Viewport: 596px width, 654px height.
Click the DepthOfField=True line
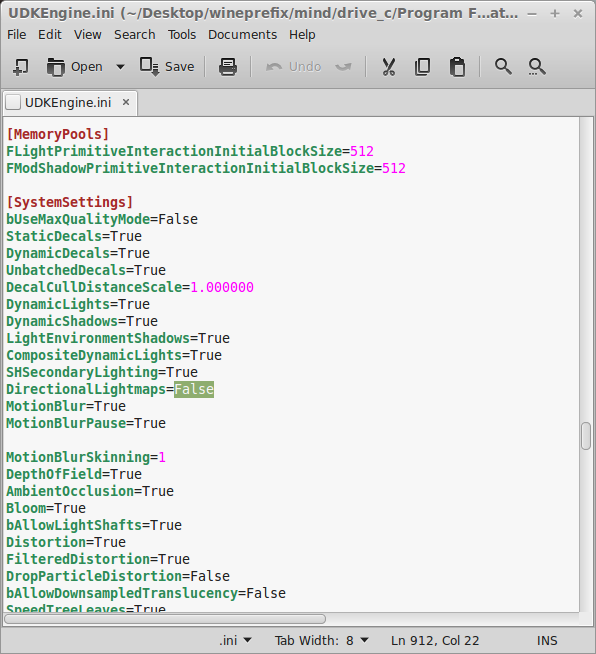point(74,474)
